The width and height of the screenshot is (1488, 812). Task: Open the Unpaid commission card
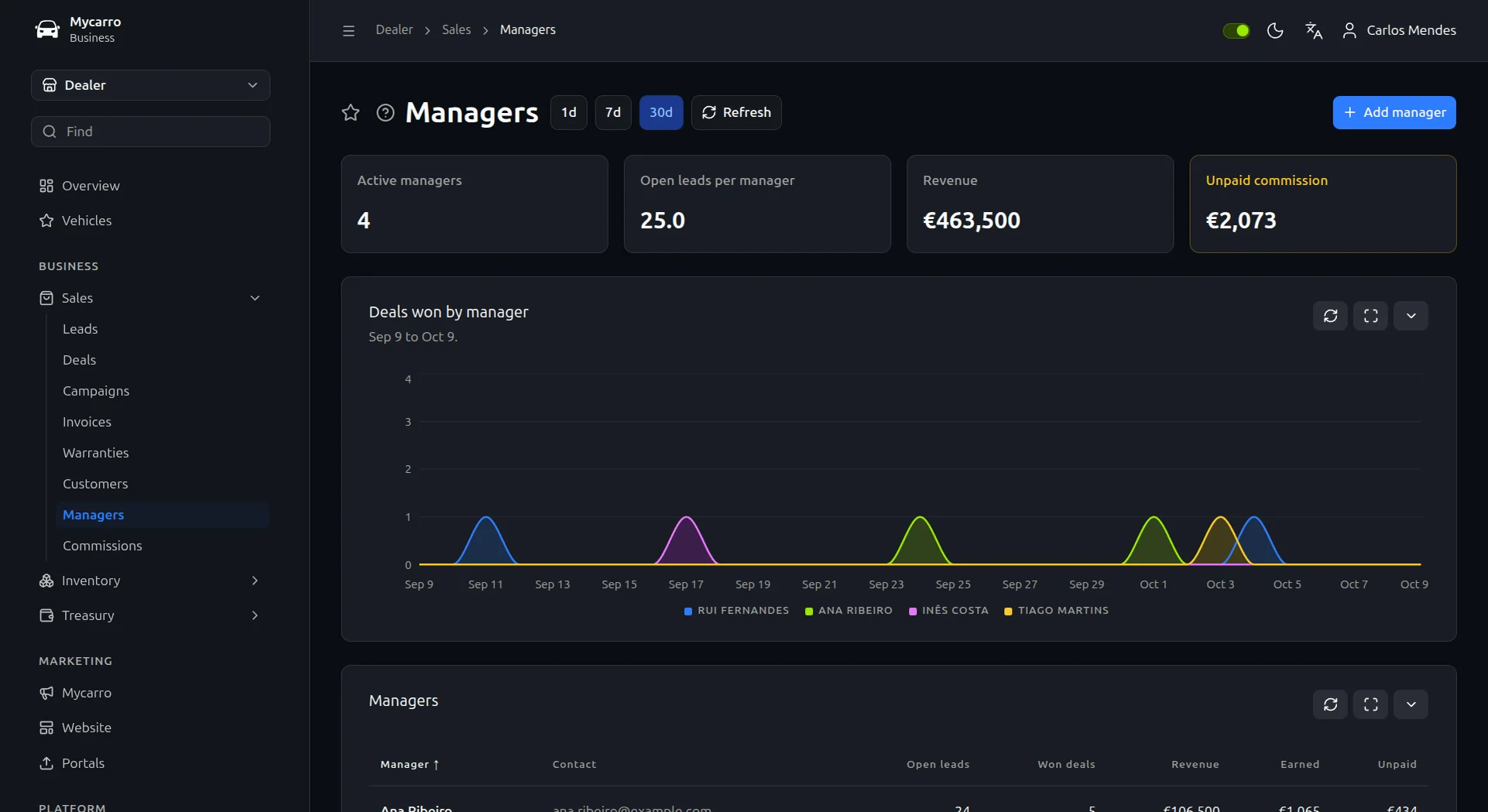1322,204
